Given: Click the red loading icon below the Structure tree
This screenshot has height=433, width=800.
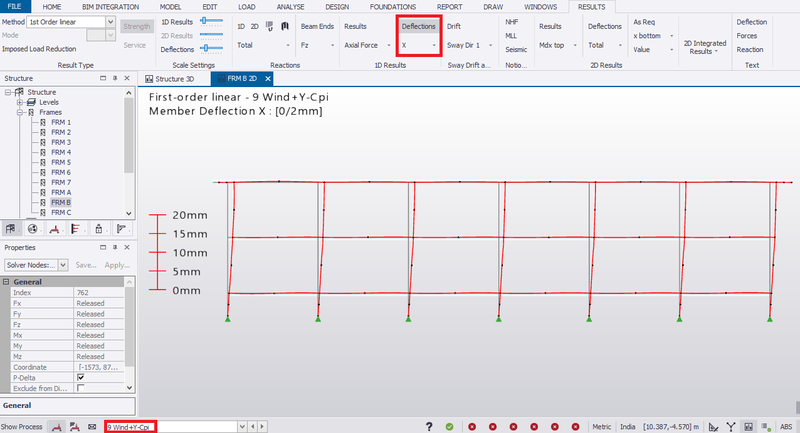Looking at the screenshot, I should point(54,229).
